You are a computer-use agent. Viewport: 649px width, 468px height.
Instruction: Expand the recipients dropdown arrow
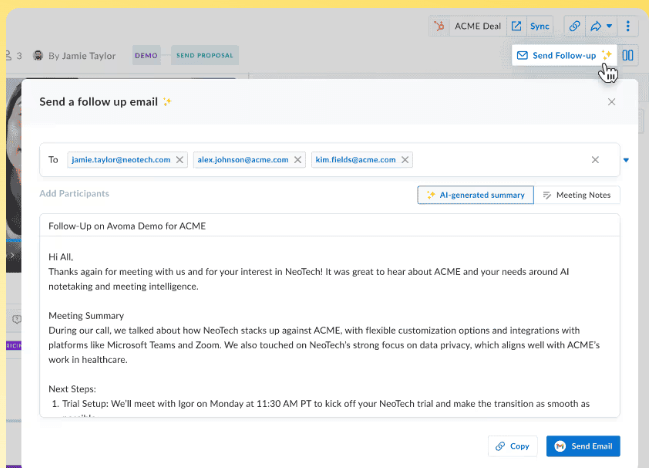pyautogui.click(x=626, y=160)
